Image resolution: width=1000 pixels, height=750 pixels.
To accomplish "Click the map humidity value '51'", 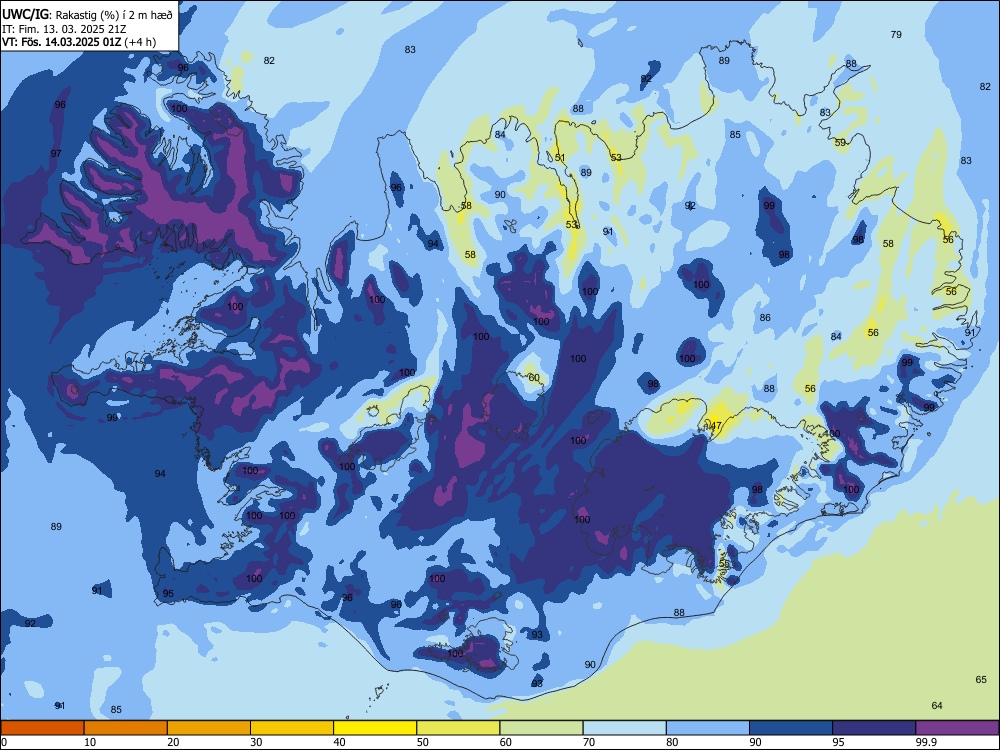I will tap(560, 158).
